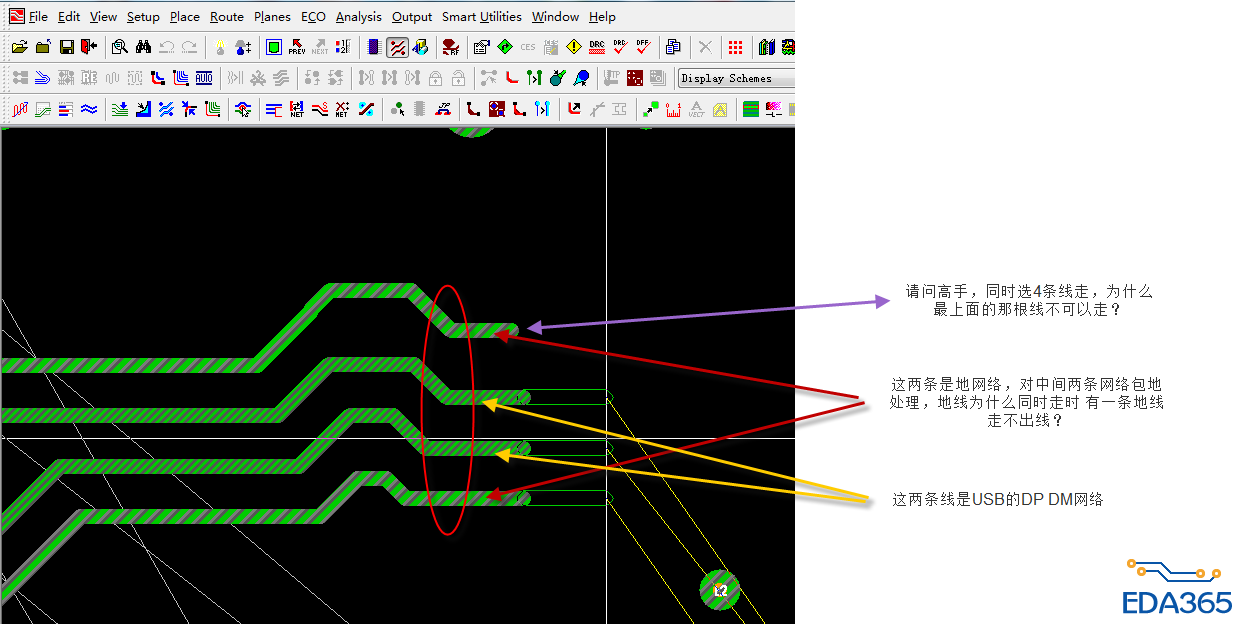Click the first NET swap arrows icon

click(x=297, y=109)
